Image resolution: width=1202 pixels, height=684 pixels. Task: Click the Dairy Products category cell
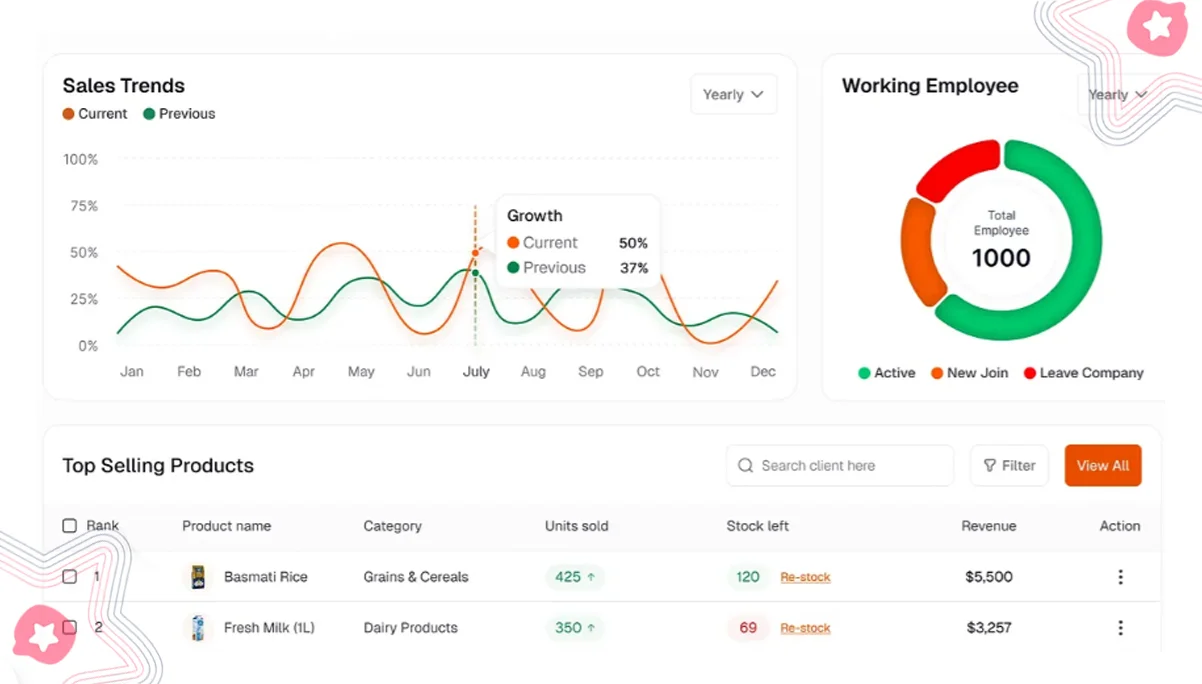(410, 628)
